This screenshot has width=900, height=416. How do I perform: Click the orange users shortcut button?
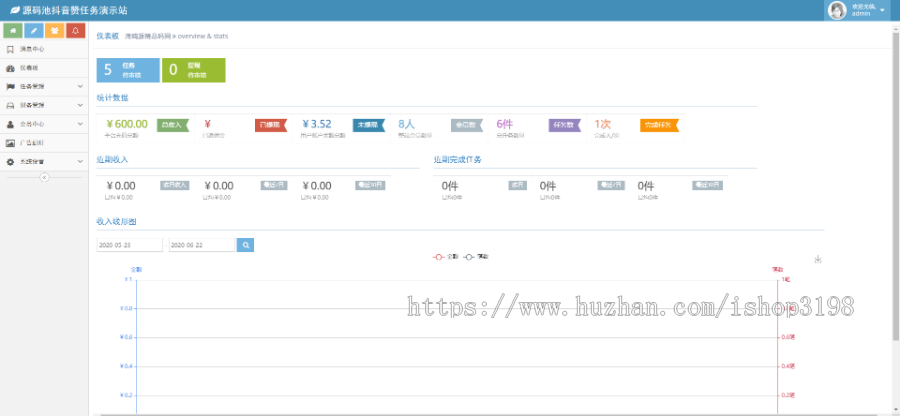pos(55,30)
